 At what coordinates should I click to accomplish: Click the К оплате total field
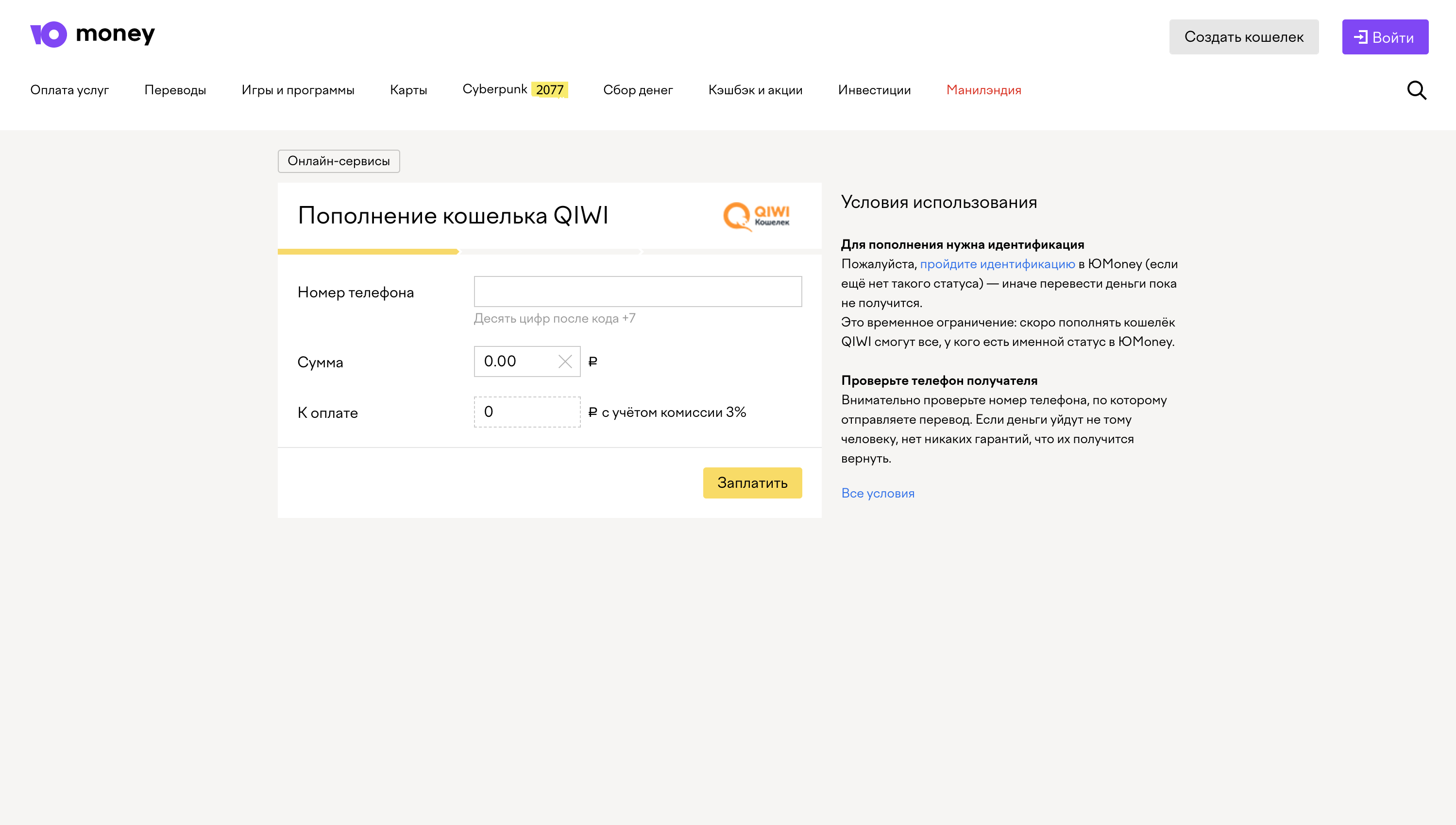pos(526,412)
